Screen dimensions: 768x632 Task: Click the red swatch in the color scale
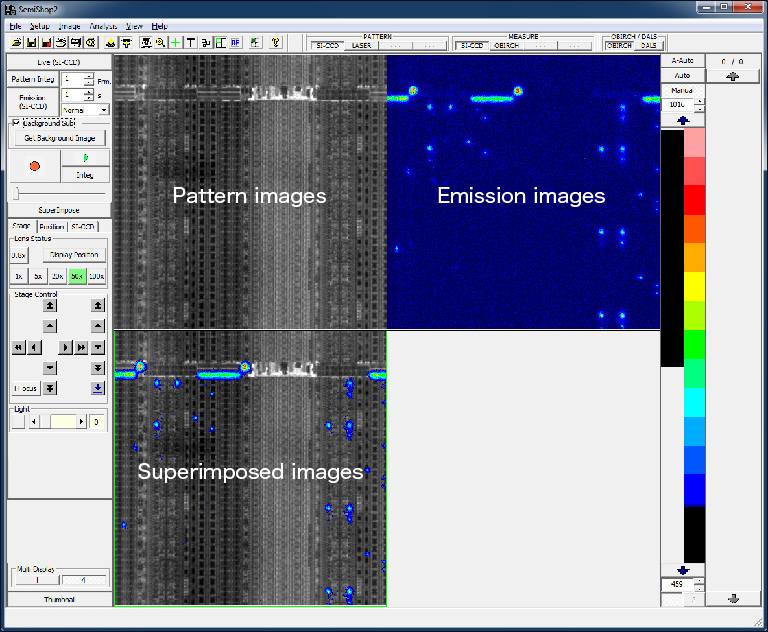tap(696, 200)
